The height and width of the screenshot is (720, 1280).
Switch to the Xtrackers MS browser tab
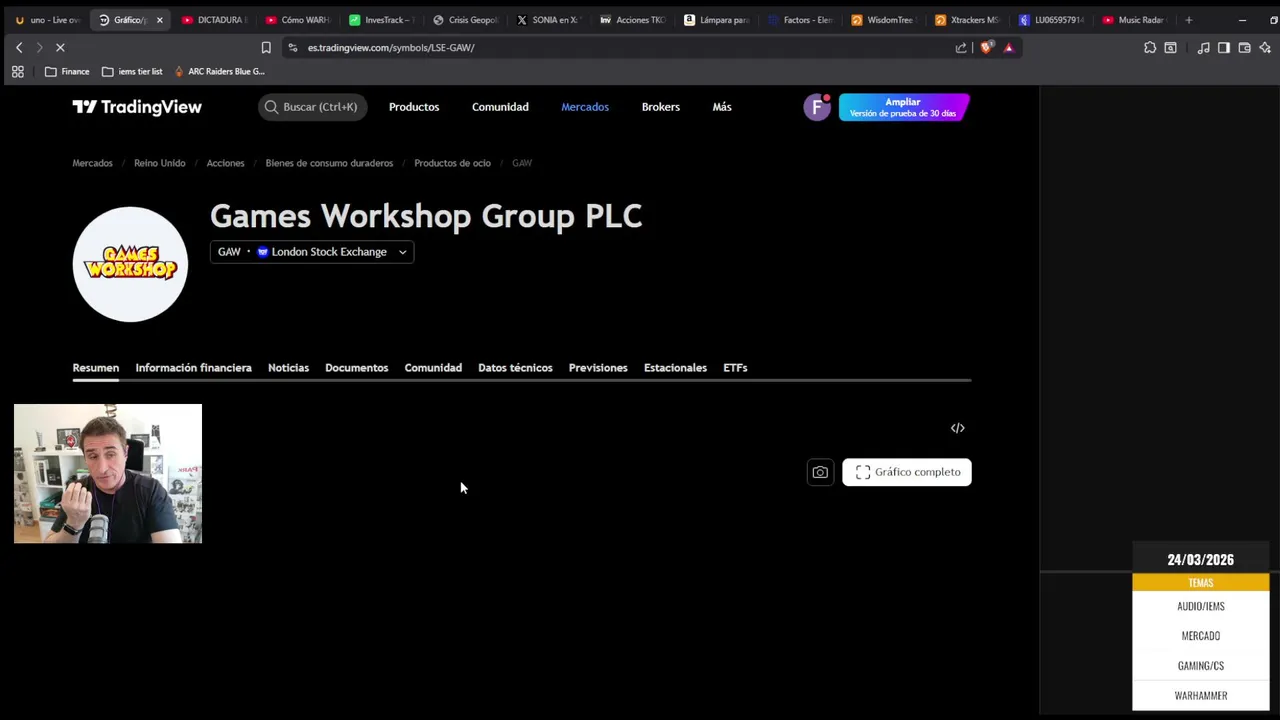(x=968, y=20)
